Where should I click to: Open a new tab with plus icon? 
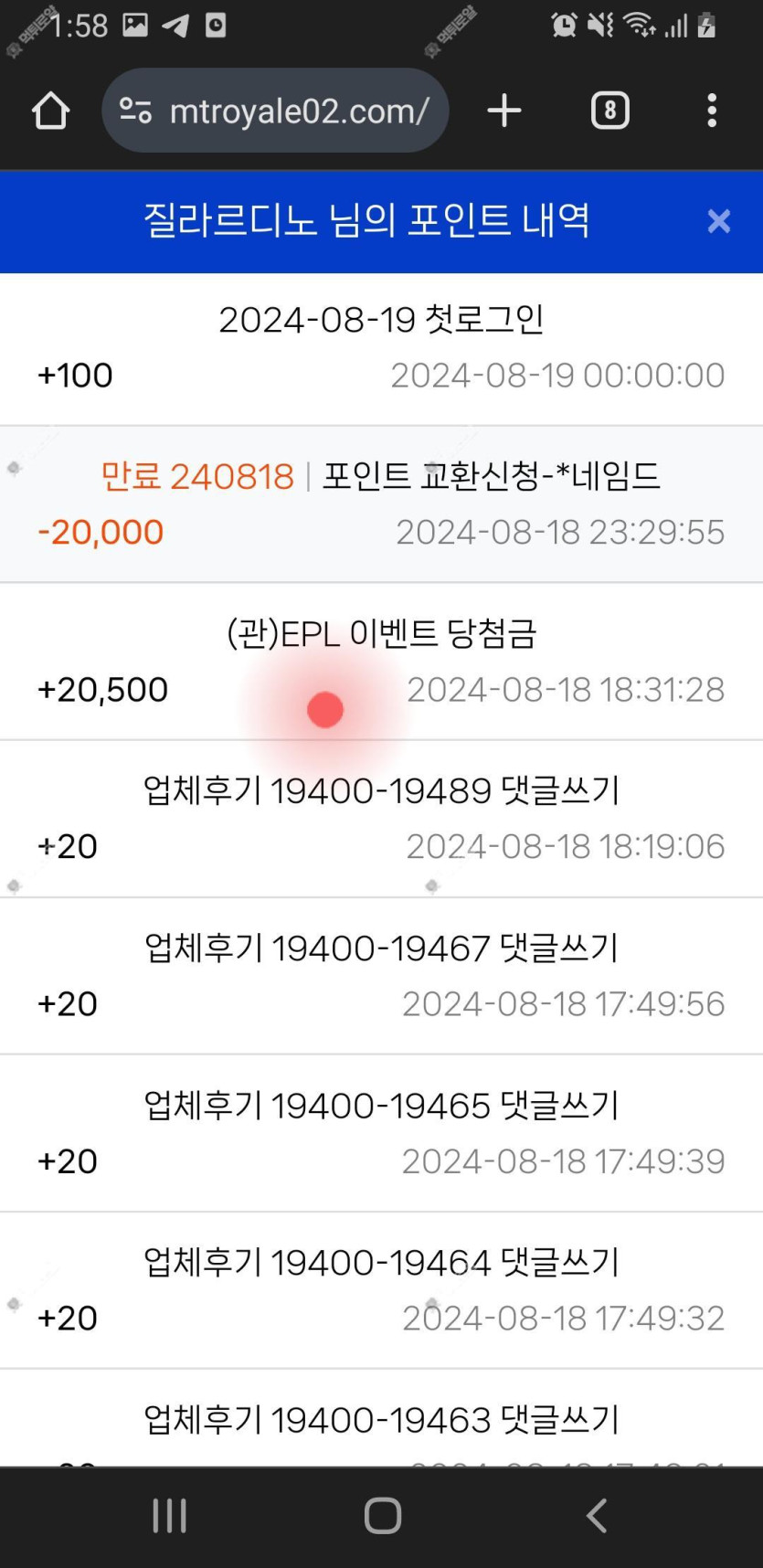[503, 111]
